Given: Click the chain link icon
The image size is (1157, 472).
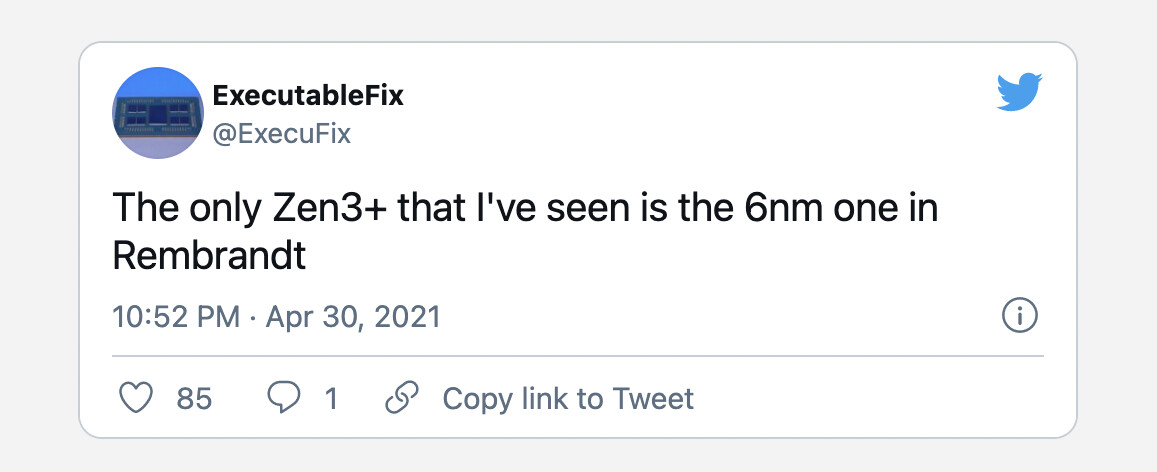Looking at the screenshot, I should pos(402,398).
